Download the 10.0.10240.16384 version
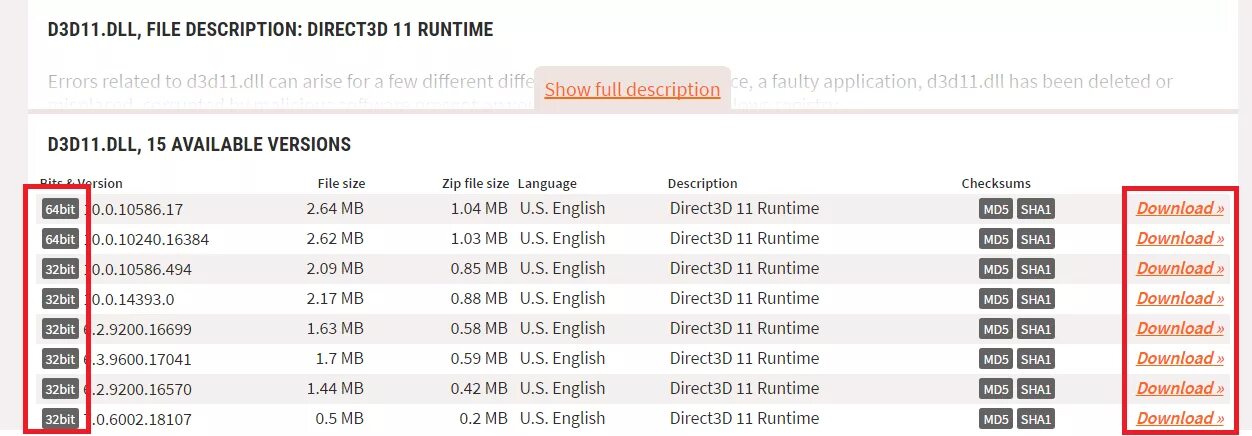 (1180, 238)
